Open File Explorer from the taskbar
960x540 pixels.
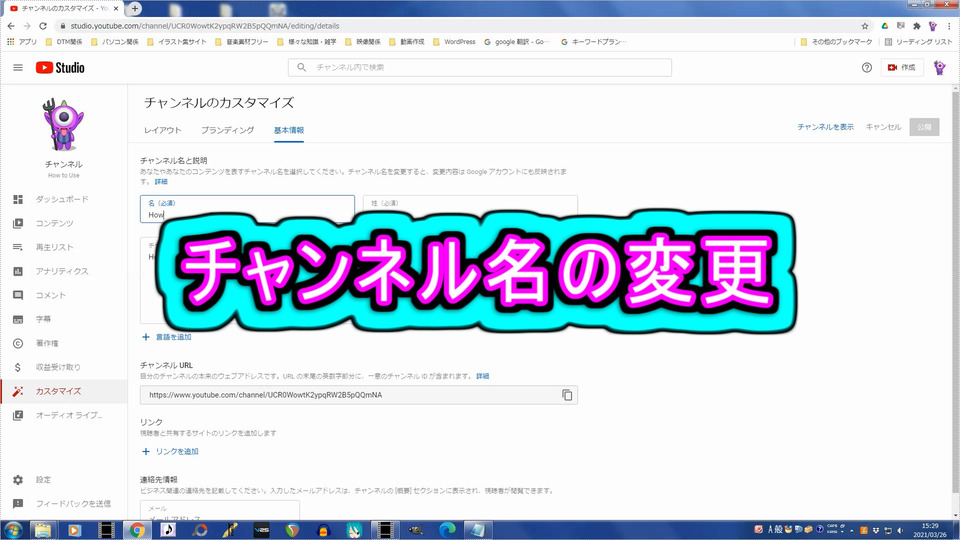[43, 530]
